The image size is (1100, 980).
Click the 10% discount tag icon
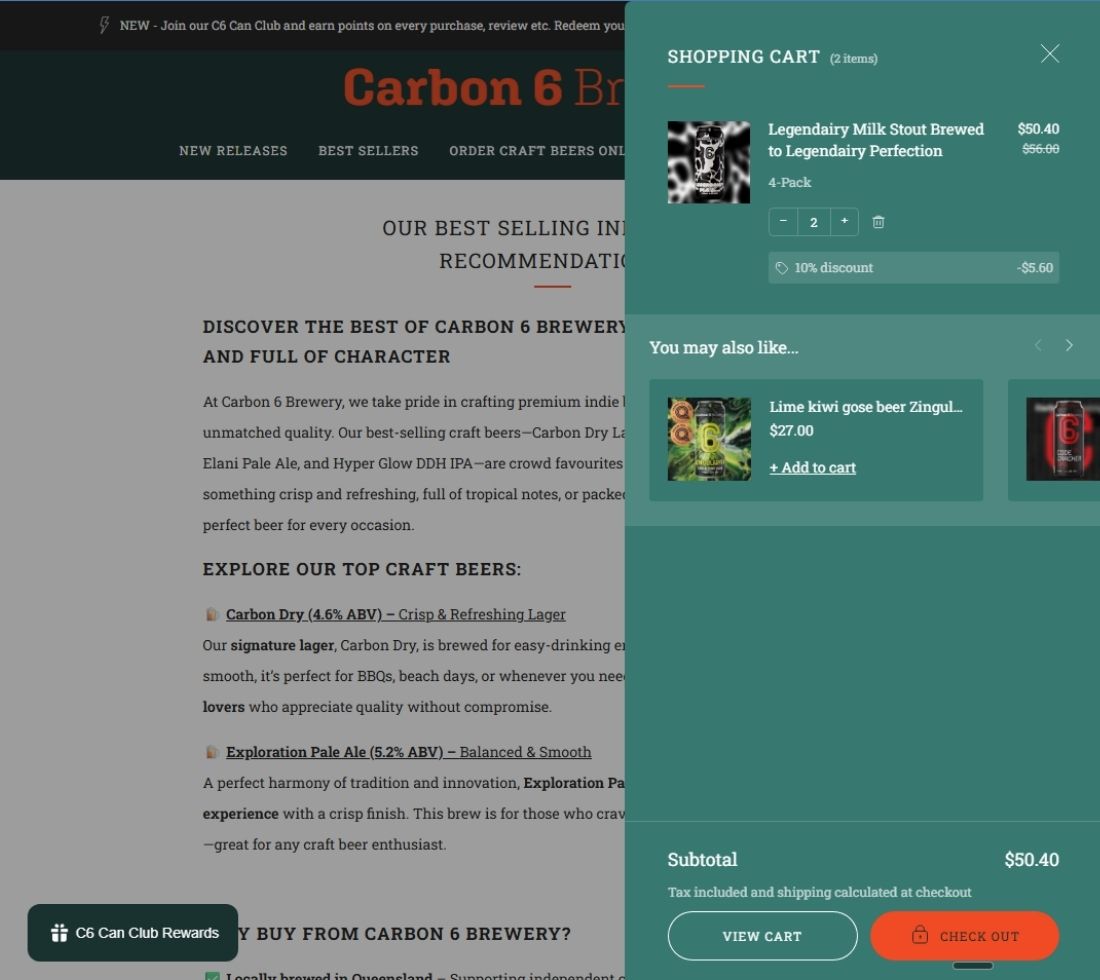click(782, 268)
